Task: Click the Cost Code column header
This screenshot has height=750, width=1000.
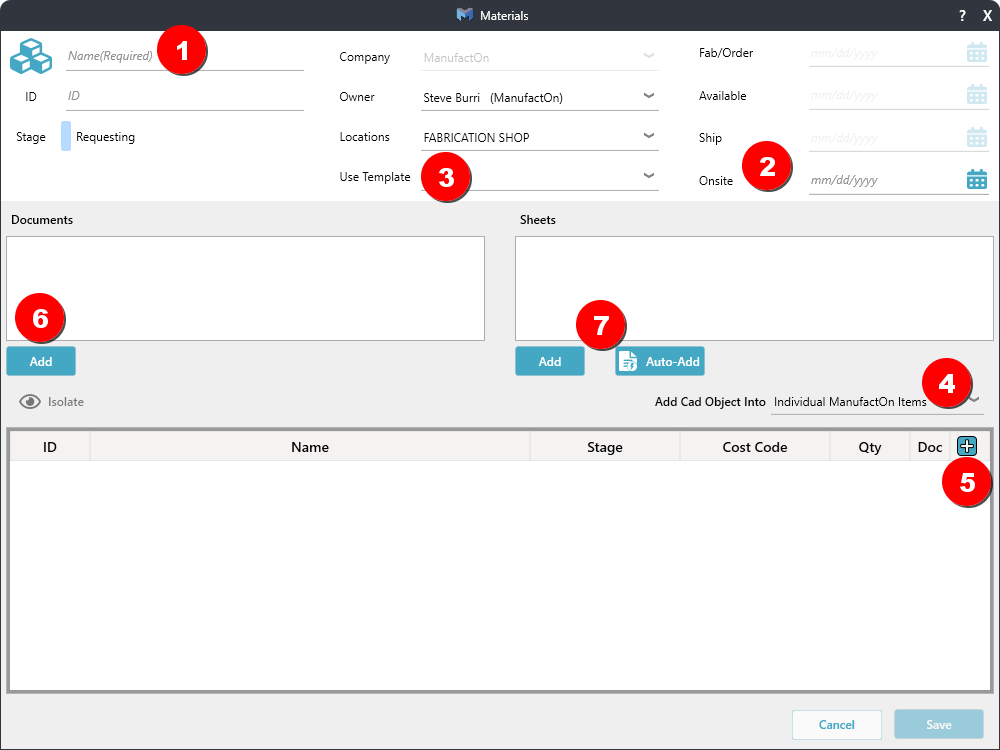Action: tap(754, 447)
